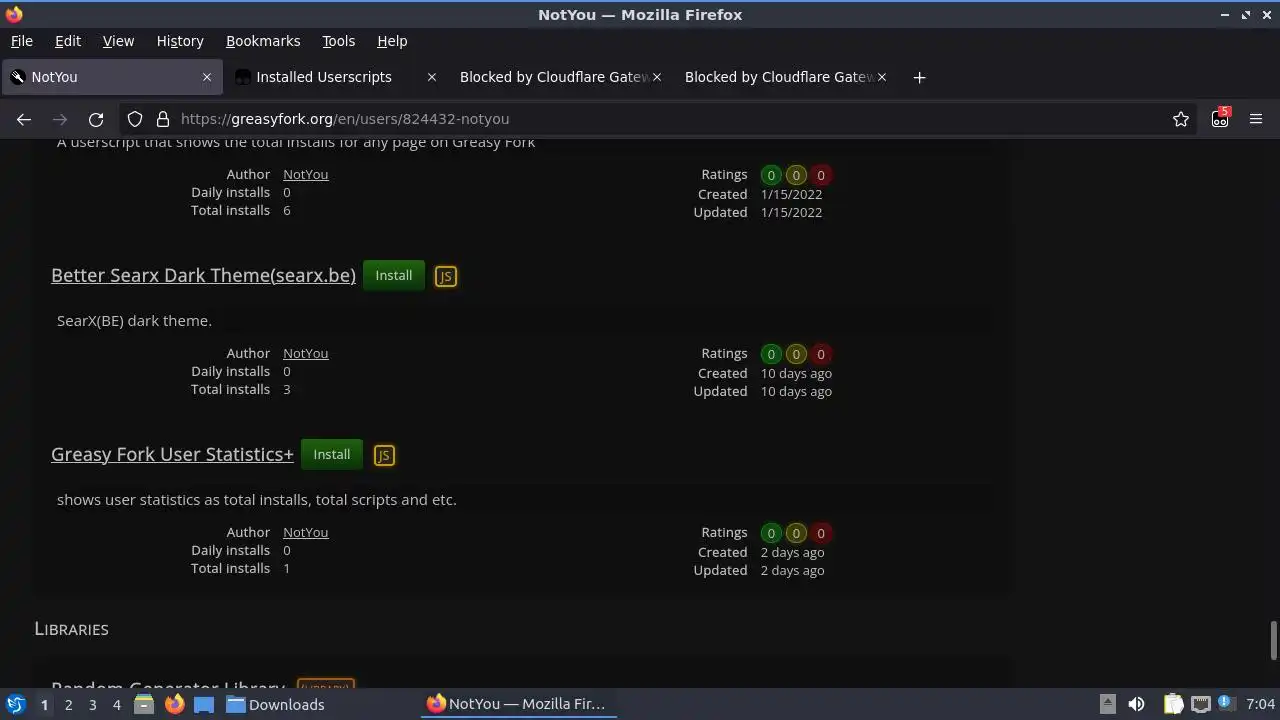
Task: Go back with the browser back arrow
Action: click(24, 119)
